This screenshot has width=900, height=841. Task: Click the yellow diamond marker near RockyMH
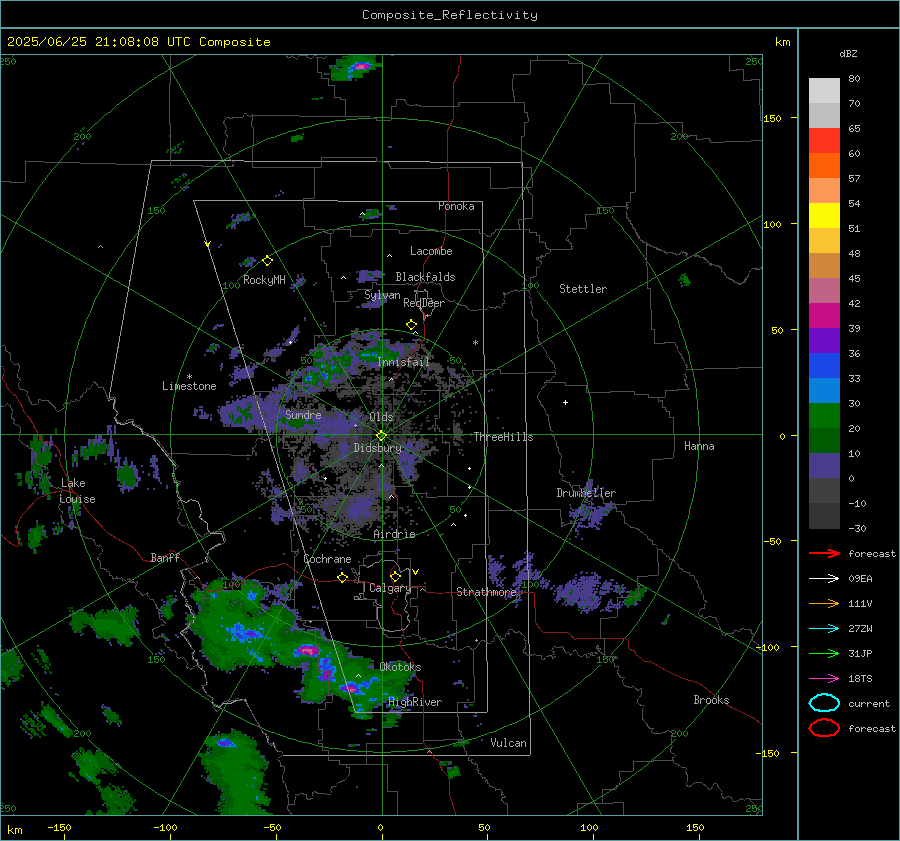click(267, 261)
